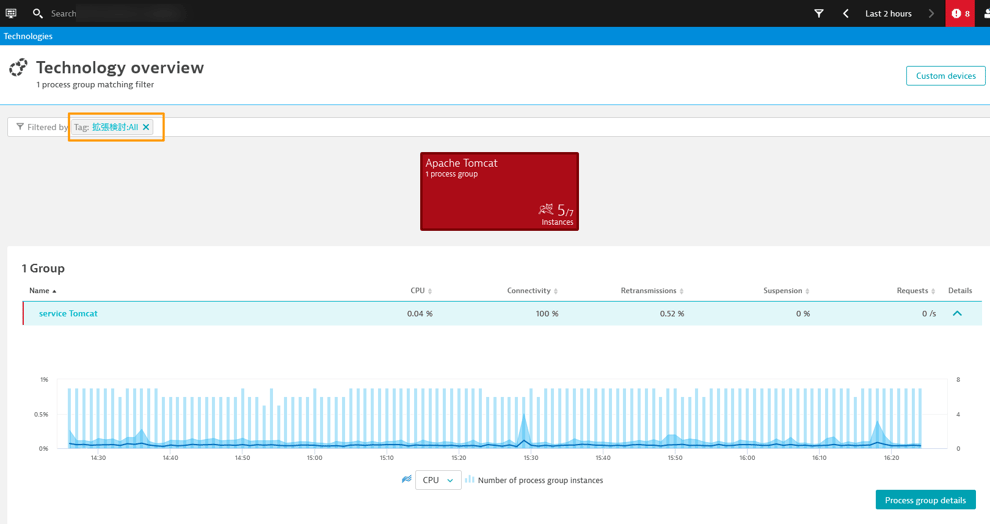Click the Technology overview icon next to the title
Screen dimensions: 990x524
pos(18,68)
